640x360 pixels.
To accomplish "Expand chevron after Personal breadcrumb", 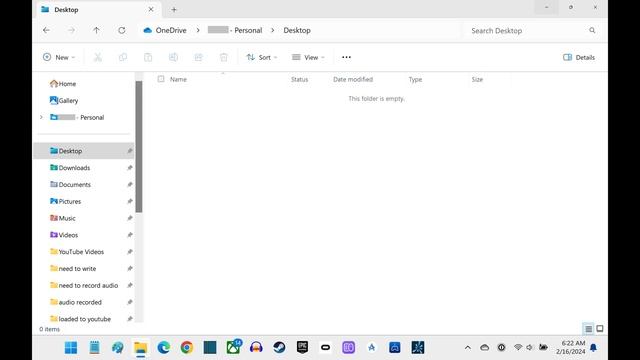I will click(273, 30).
